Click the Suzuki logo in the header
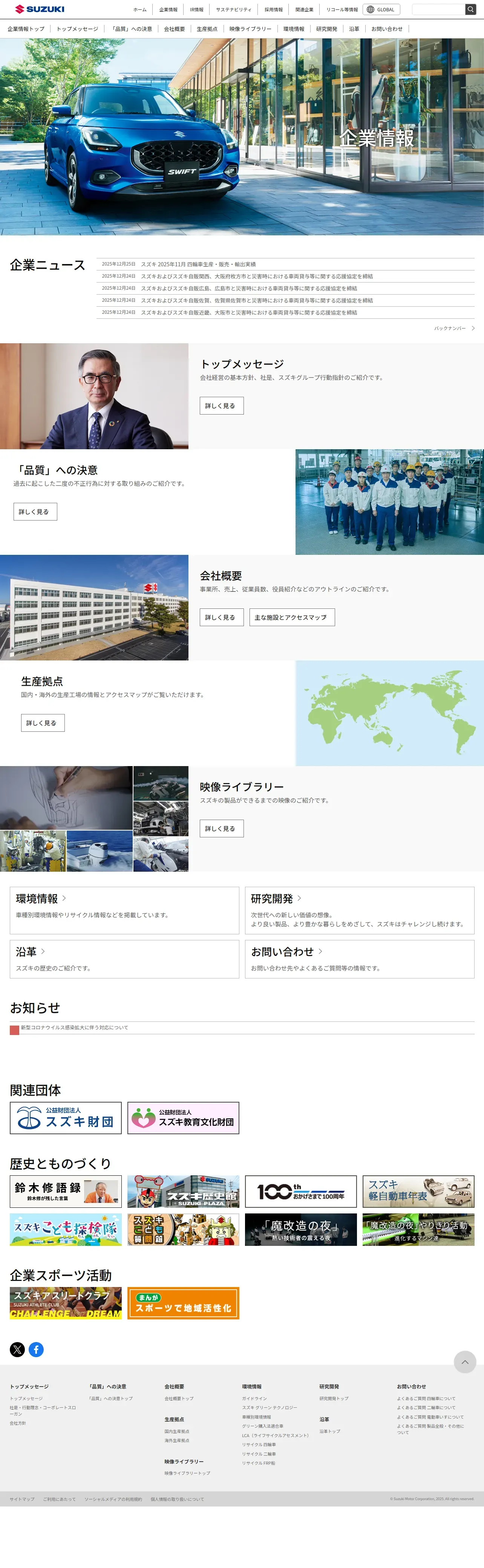The height and width of the screenshot is (1568, 484). (40, 9)
